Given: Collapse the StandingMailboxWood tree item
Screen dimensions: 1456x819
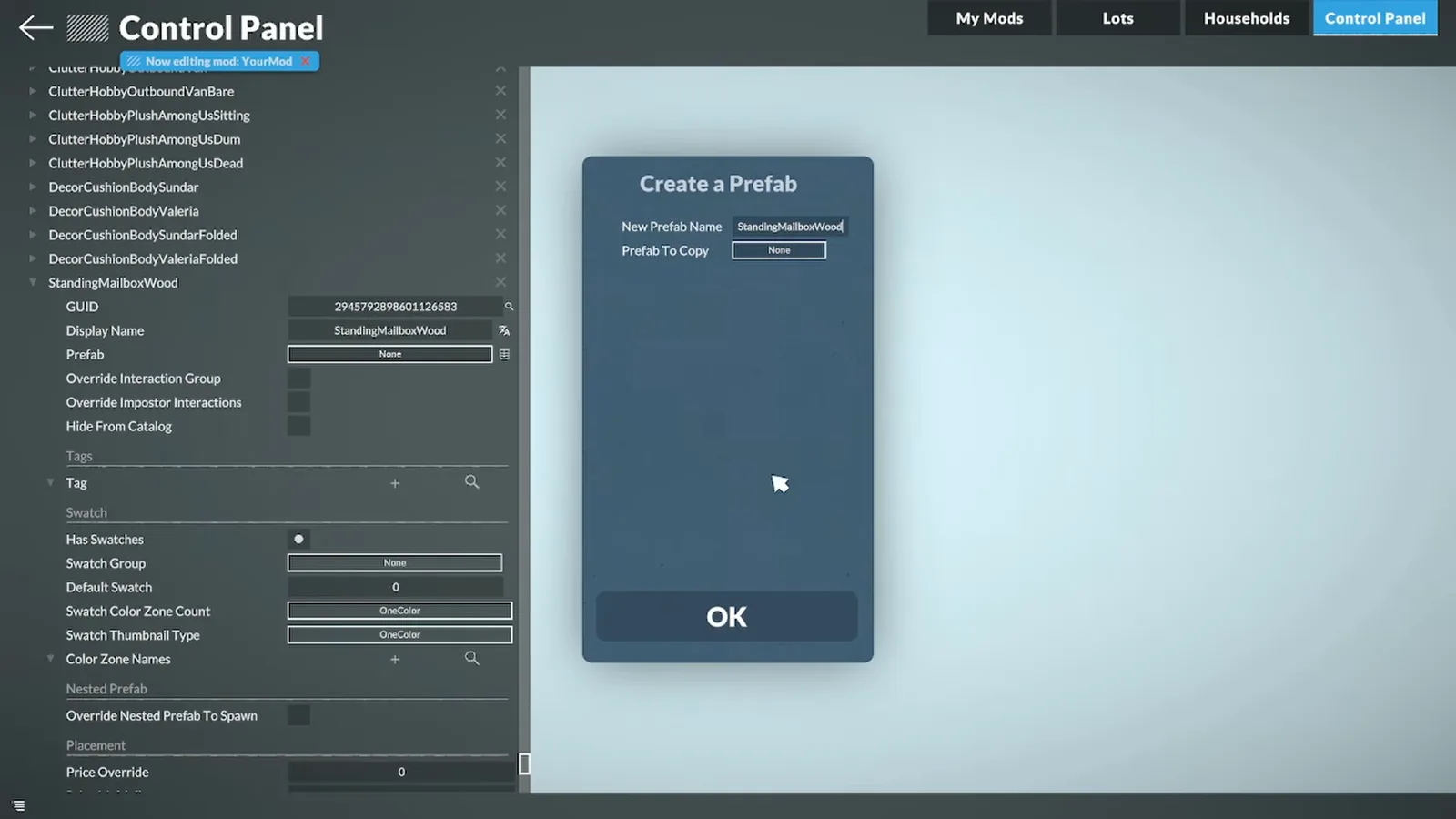Looking at the screenshot, I should click(33, 282).
